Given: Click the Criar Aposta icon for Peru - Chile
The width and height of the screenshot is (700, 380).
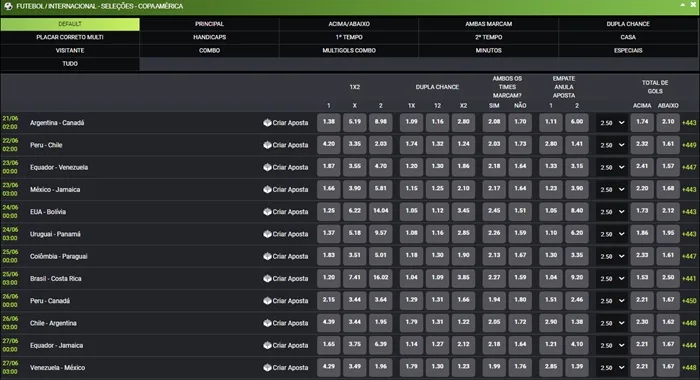Looking at the screenshot, I should [x=267, y=145].
